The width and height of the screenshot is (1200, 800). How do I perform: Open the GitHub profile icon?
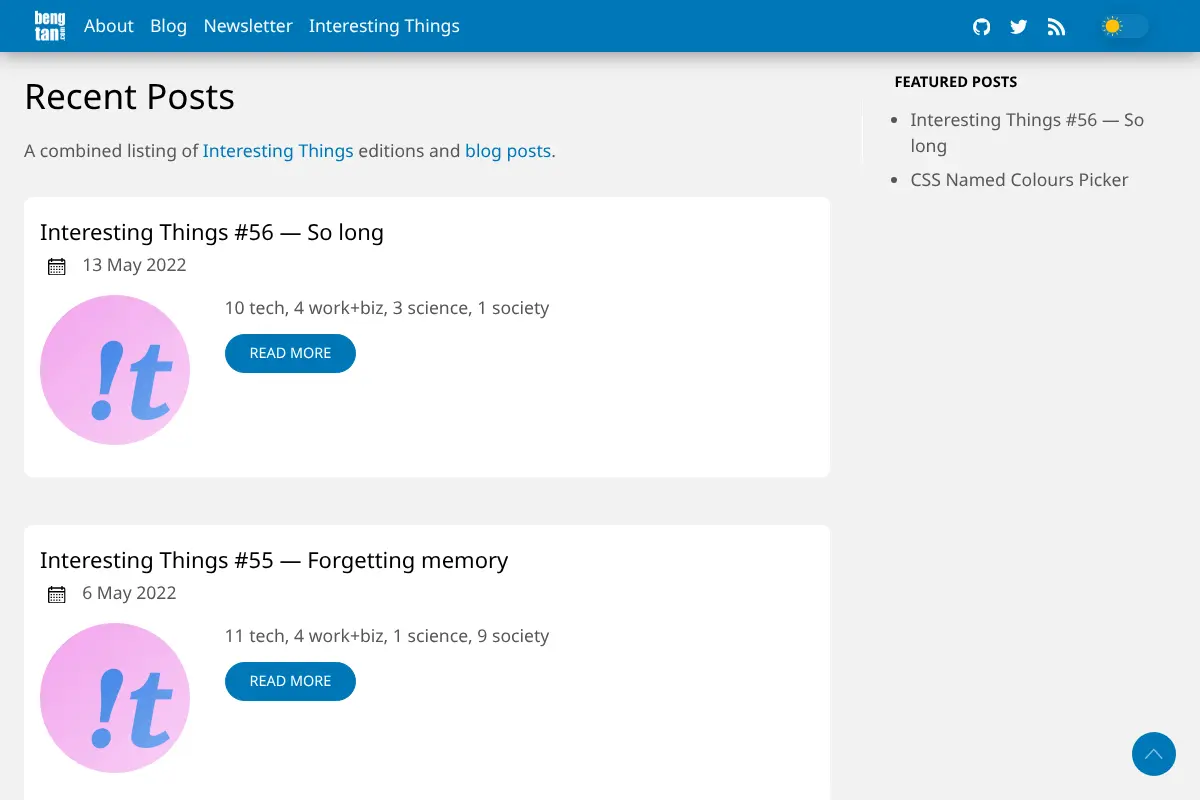pyautogui.click(x=981, y=27)
